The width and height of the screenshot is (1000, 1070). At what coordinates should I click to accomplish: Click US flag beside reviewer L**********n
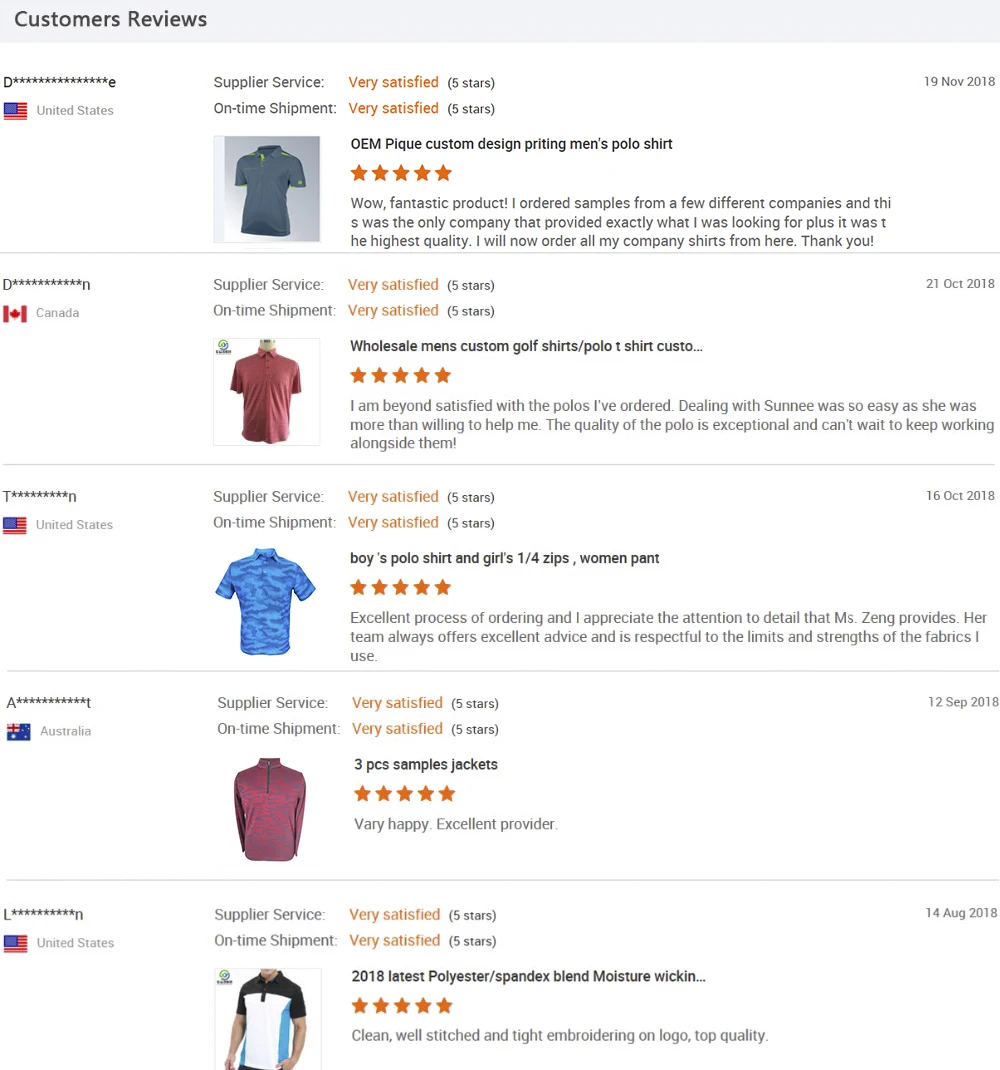pos(15,943)
